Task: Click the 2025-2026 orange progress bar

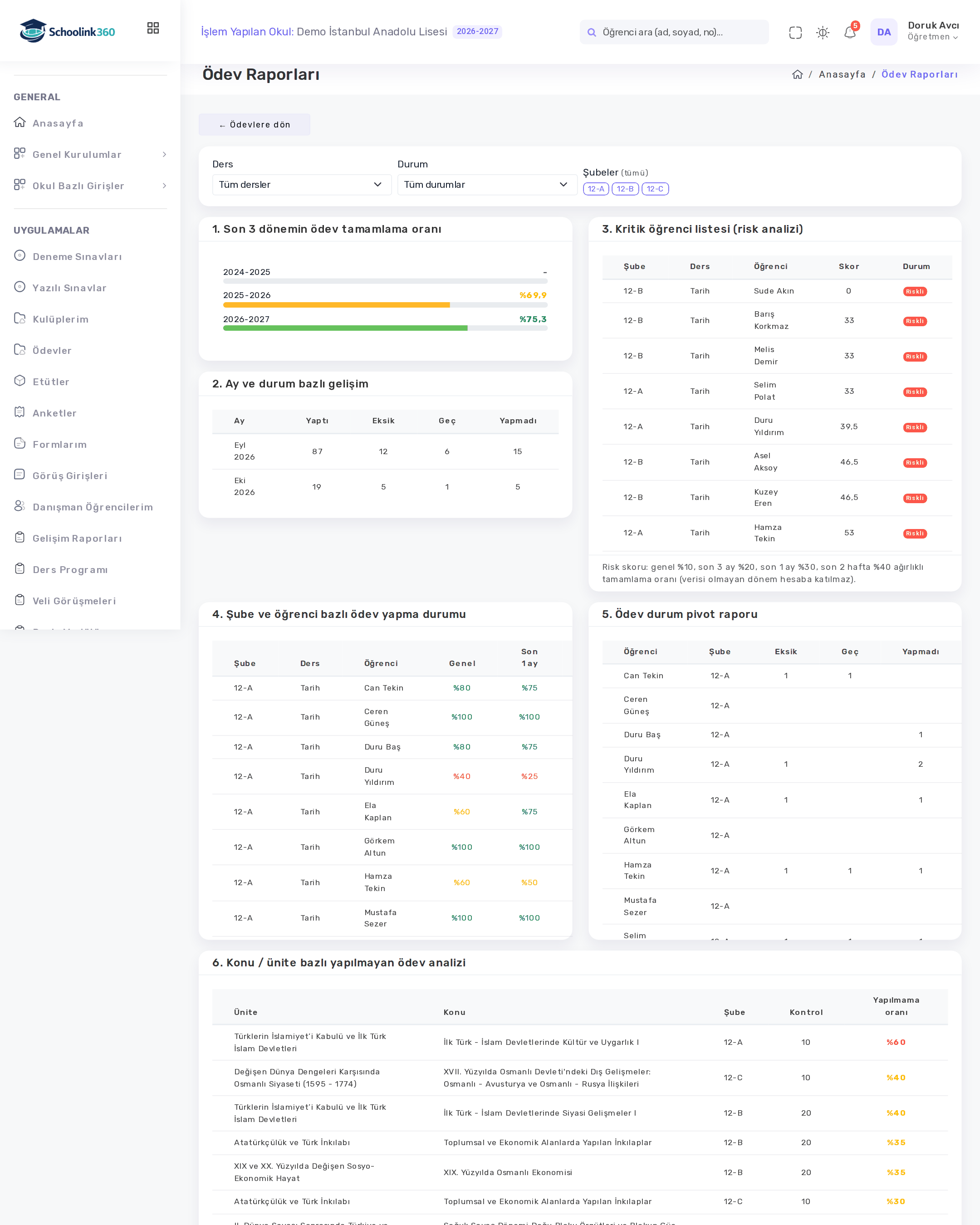Action: click(x=336, y=305)
